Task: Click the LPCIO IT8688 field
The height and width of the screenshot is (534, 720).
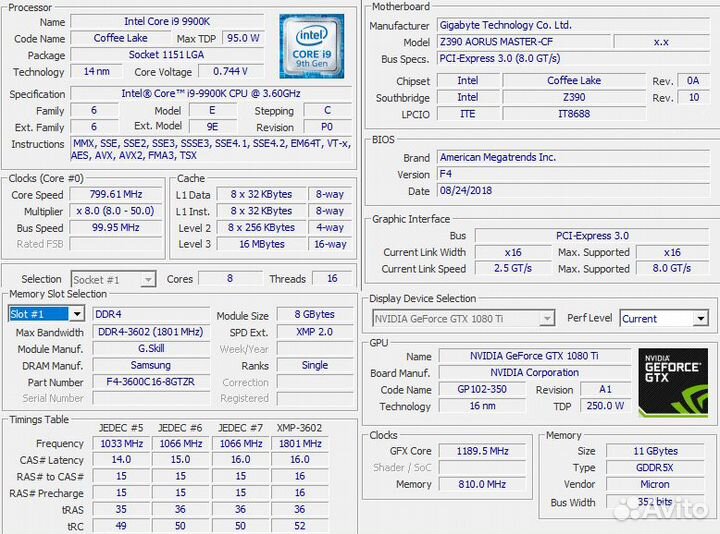Action: [574, 113]
